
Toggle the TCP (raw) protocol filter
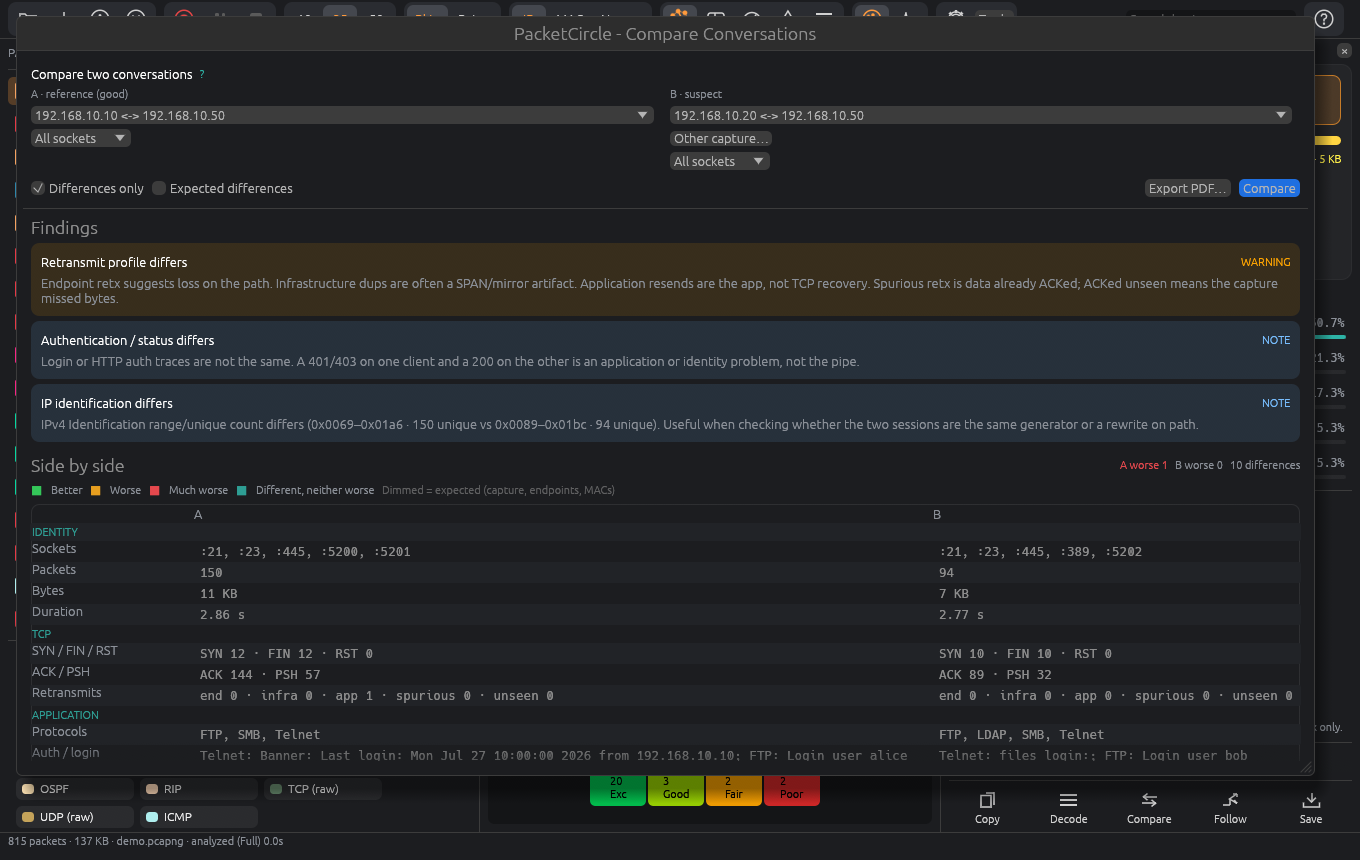(323, 789)
